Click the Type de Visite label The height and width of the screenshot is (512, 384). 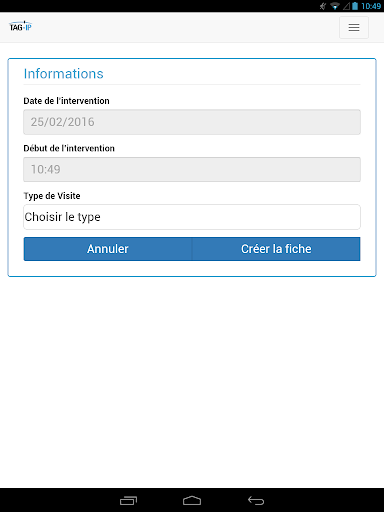[52, 196]
